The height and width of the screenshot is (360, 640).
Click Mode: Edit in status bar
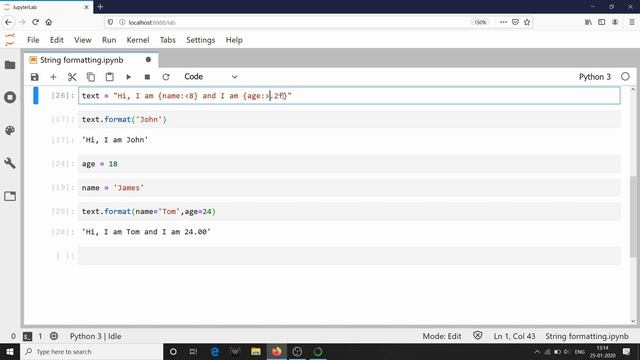pyautogui.click(x=442, y=336)
